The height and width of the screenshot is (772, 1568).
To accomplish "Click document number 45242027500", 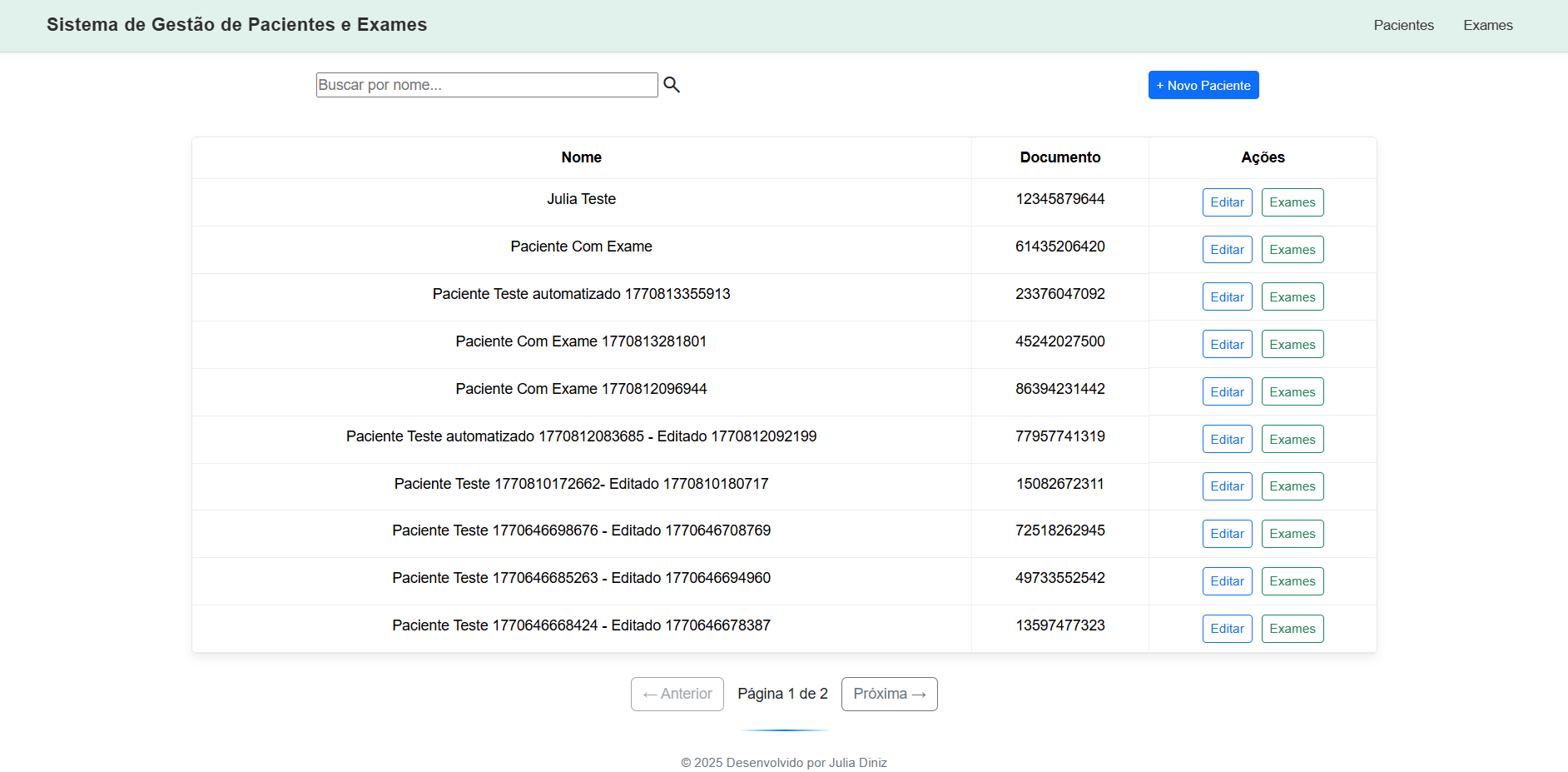I will 1059,341.
